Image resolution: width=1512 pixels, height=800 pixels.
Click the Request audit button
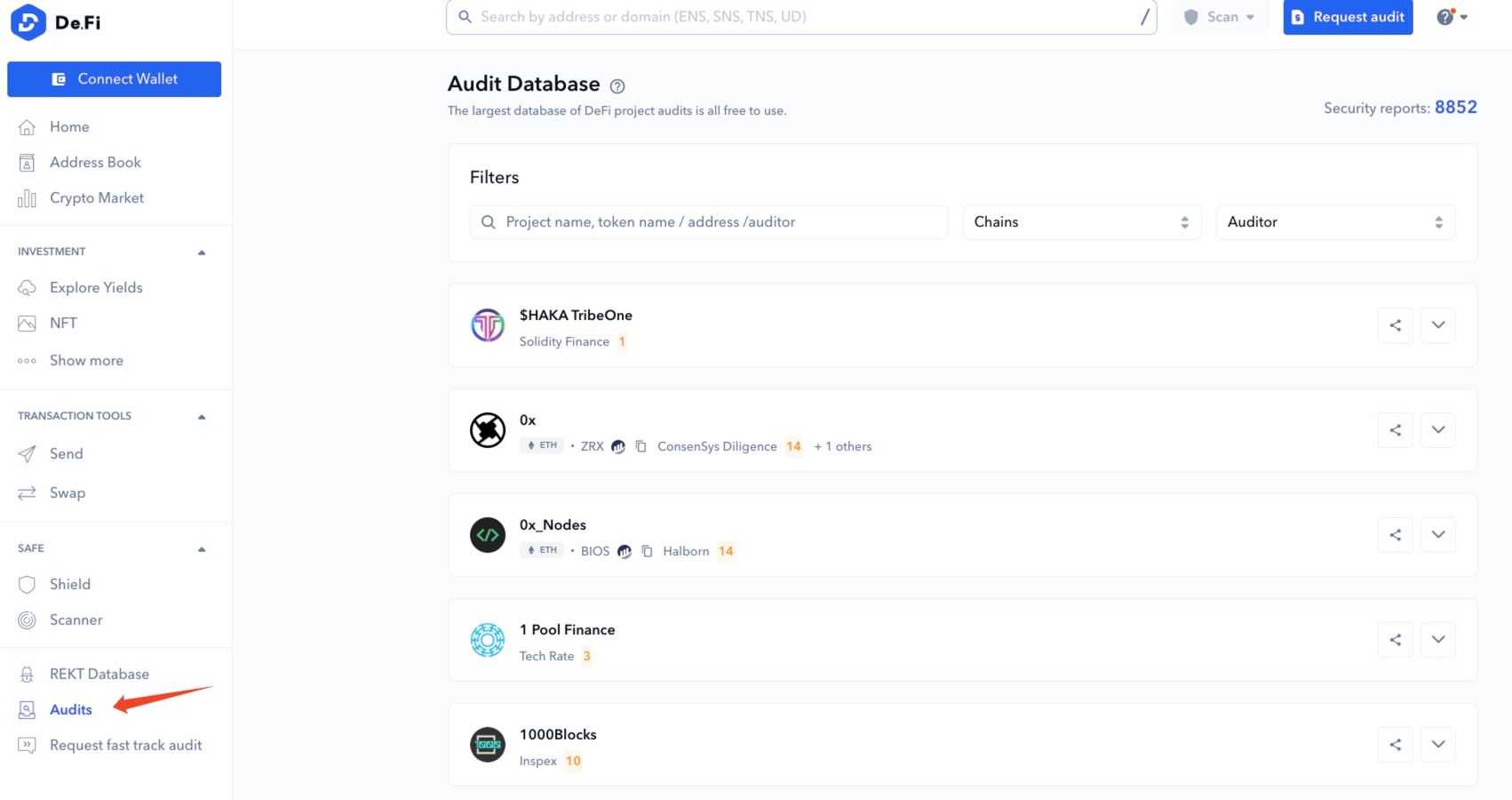point(1347,17)
